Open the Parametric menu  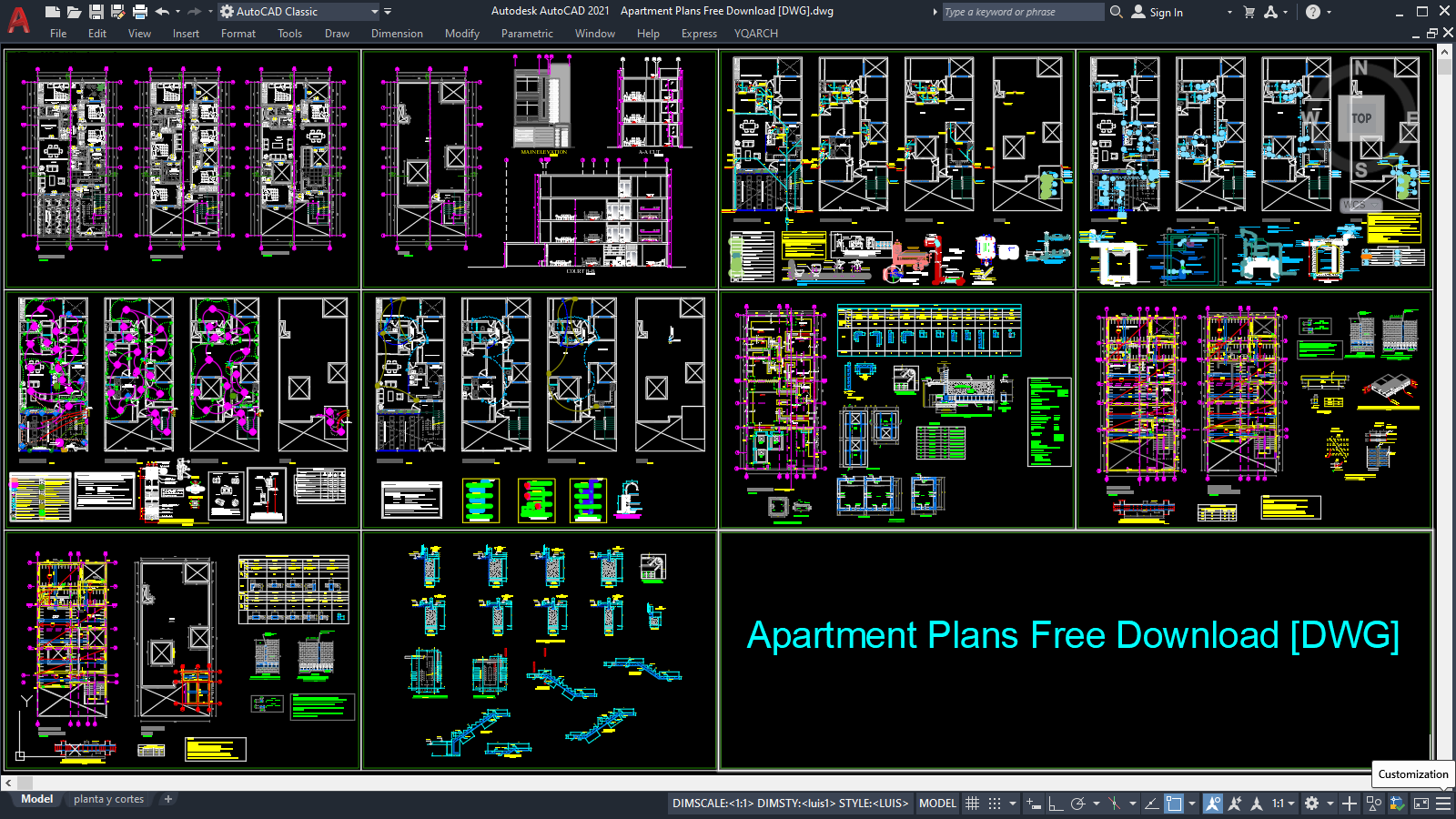point(527,34)
